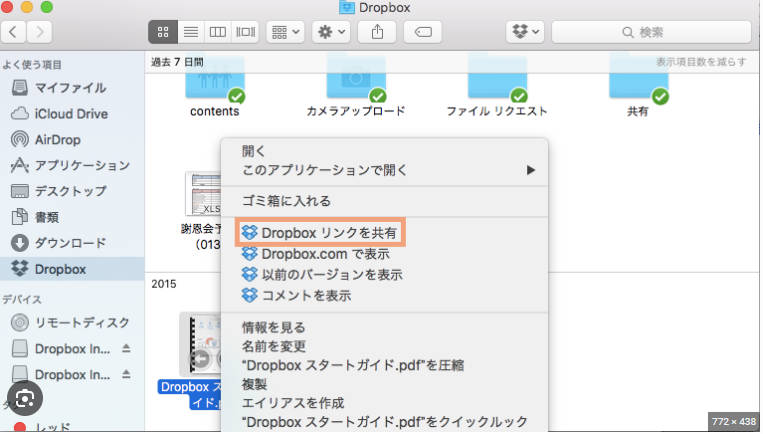Select リモートディスク in the sidebar

pos(71,323)
